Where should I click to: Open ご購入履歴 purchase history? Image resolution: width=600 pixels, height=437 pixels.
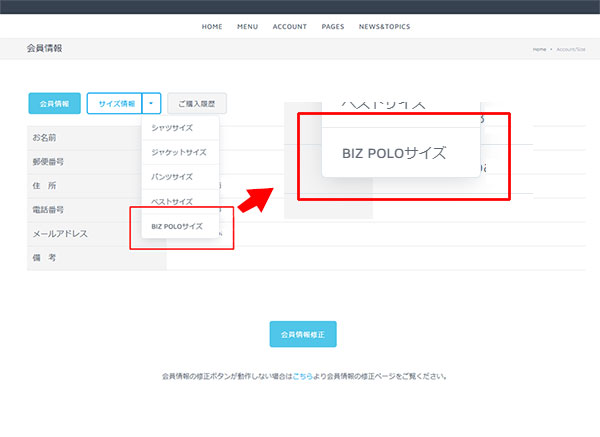coord(197,103)
